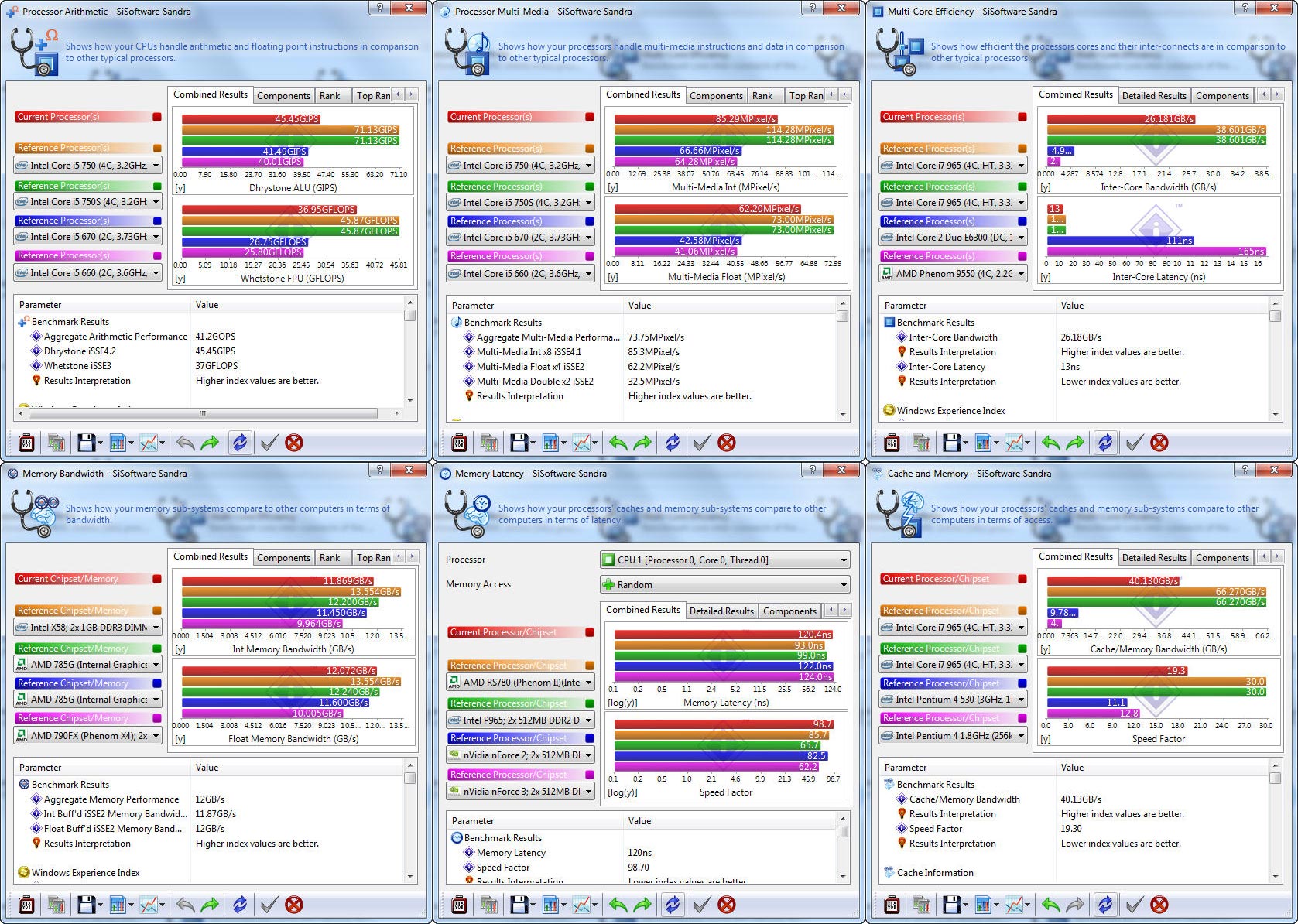The height and width of the screenshot is (924, 1298).
Task: Open Components tab in Cache and Memory window
Action: [1222, 558]
